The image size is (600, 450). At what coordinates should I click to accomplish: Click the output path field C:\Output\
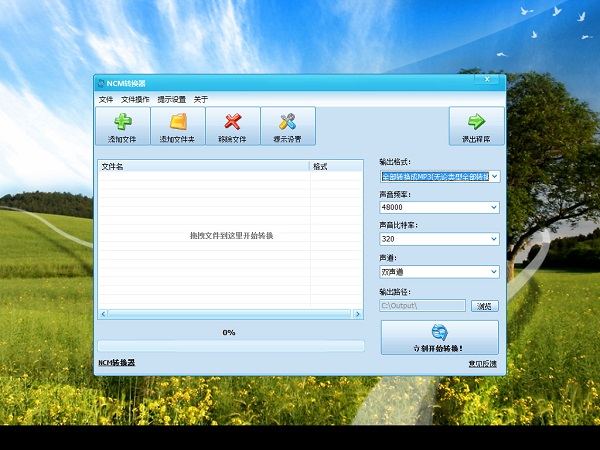[422, 306]
